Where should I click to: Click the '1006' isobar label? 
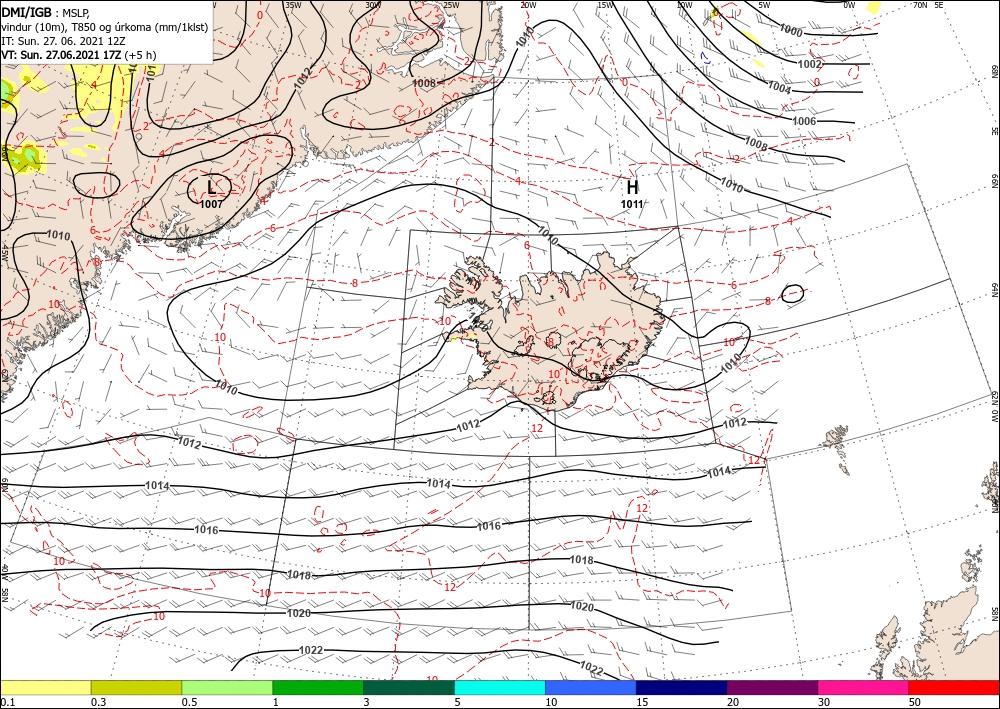point(804,121)
